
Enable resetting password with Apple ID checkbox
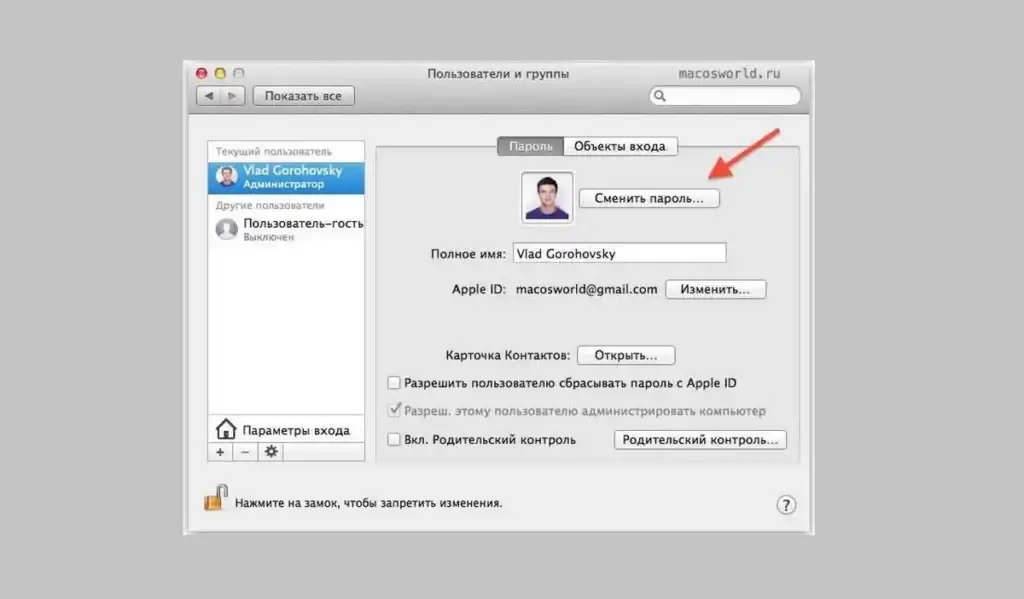pyautogui.click(x=394, y=383)
